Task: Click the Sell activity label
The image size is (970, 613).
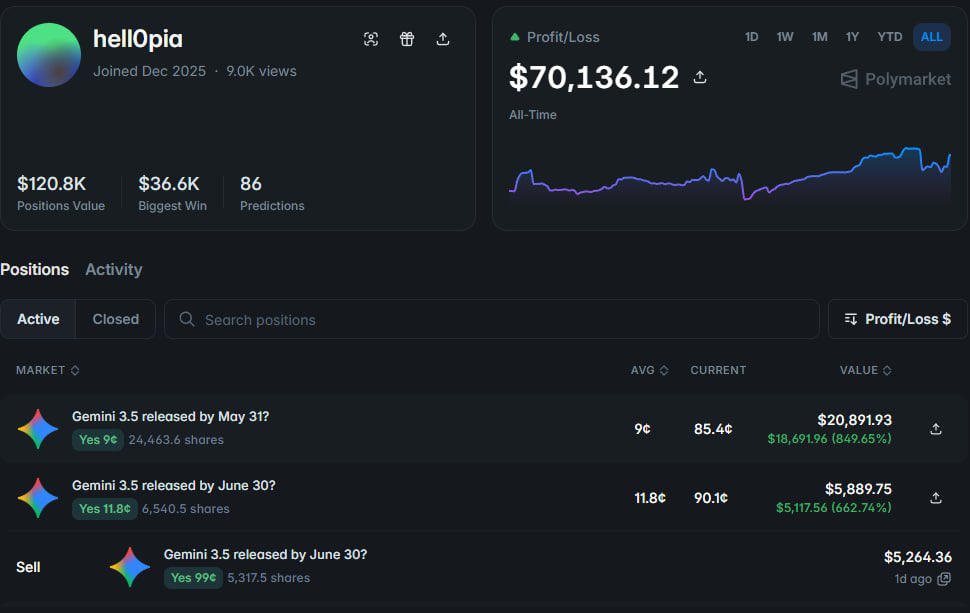Action: (x=28, y=567)
